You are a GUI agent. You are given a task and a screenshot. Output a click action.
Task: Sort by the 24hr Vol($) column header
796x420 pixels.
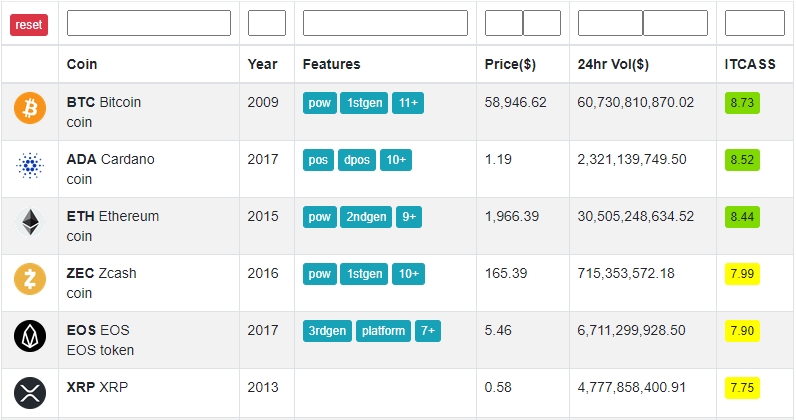(x=613, y=64)
